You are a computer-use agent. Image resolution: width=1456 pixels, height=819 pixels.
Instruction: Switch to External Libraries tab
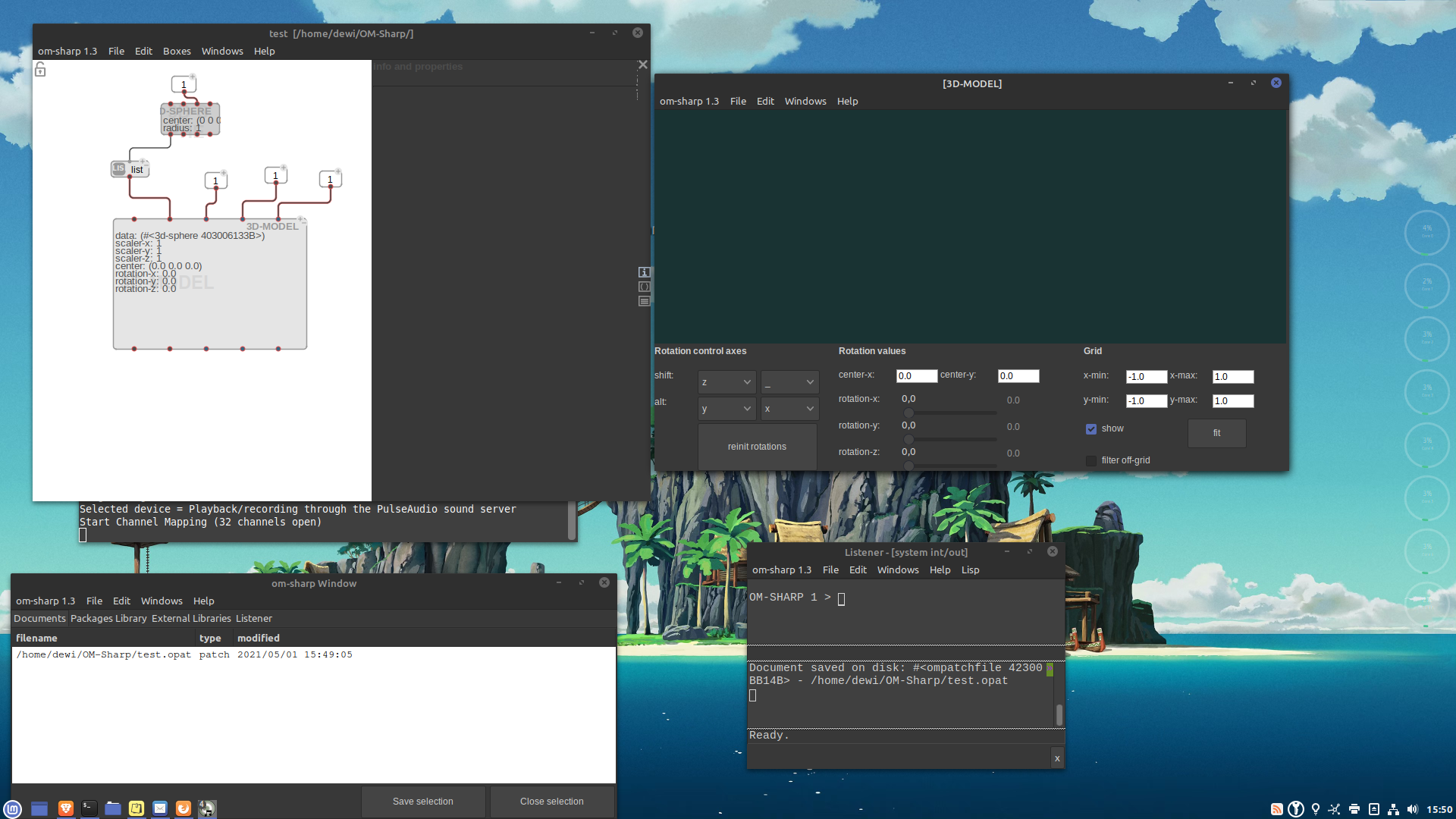click(191, 618)
